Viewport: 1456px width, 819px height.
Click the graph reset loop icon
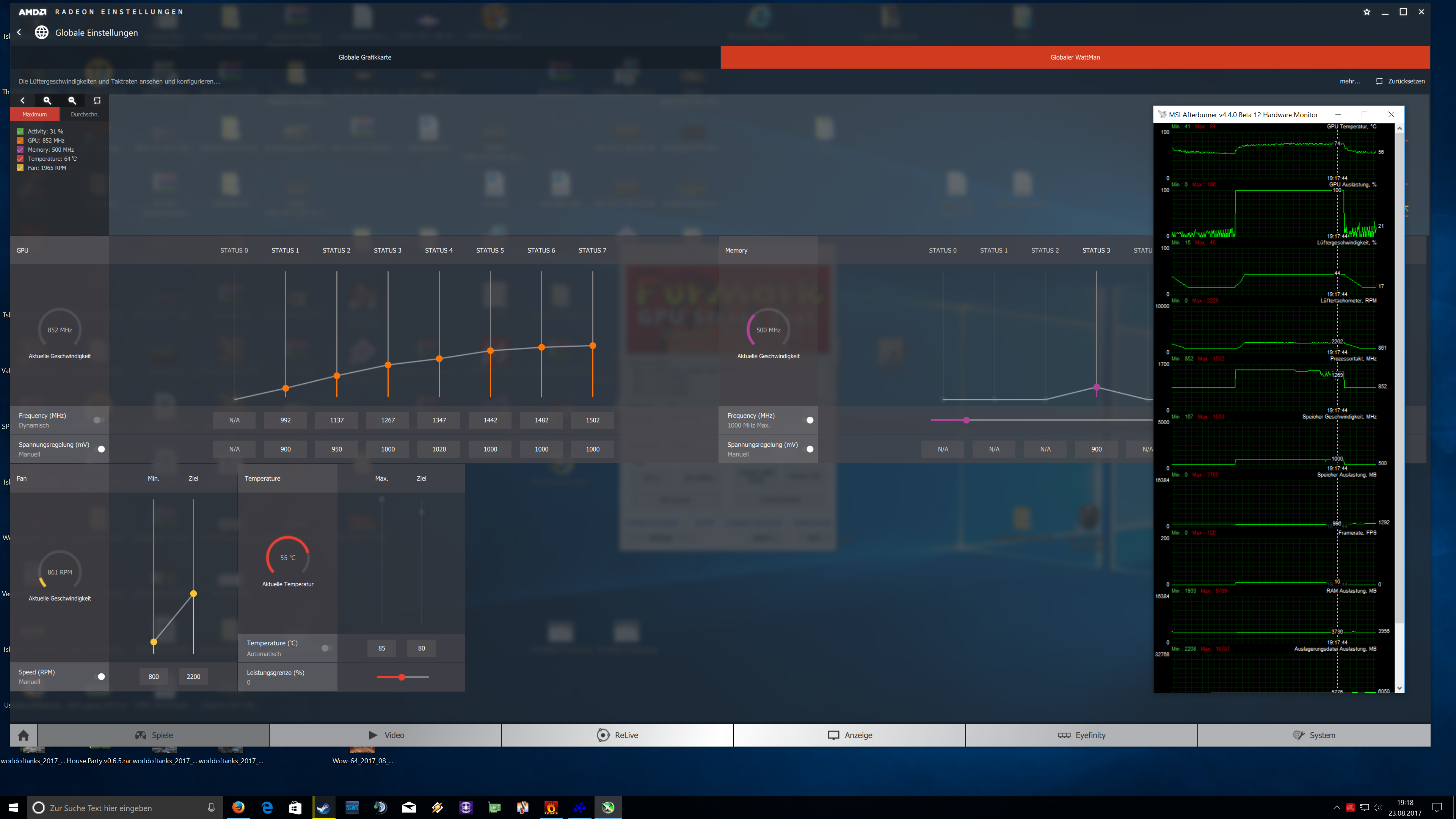[x=97, y=100]
